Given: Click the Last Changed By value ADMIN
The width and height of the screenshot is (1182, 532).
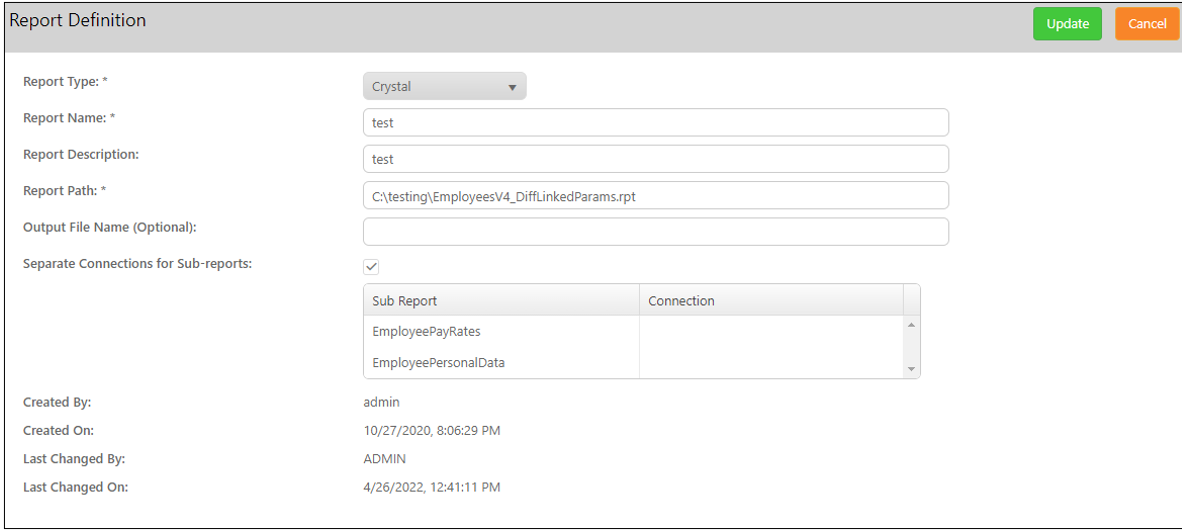Looking at the screenshot, I should [385, 459].
